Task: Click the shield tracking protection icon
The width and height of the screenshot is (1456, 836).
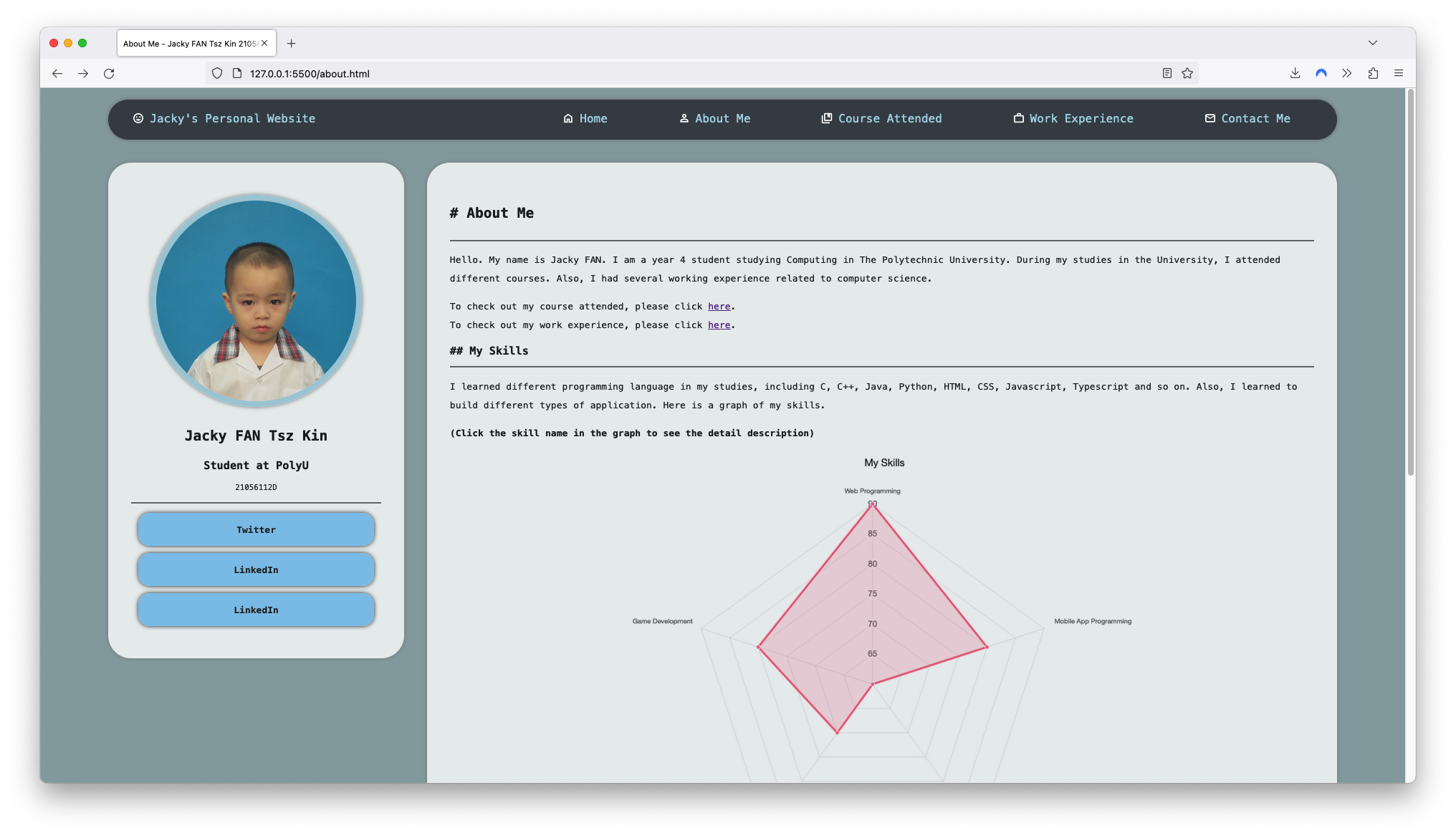Action: pos(217,73)
